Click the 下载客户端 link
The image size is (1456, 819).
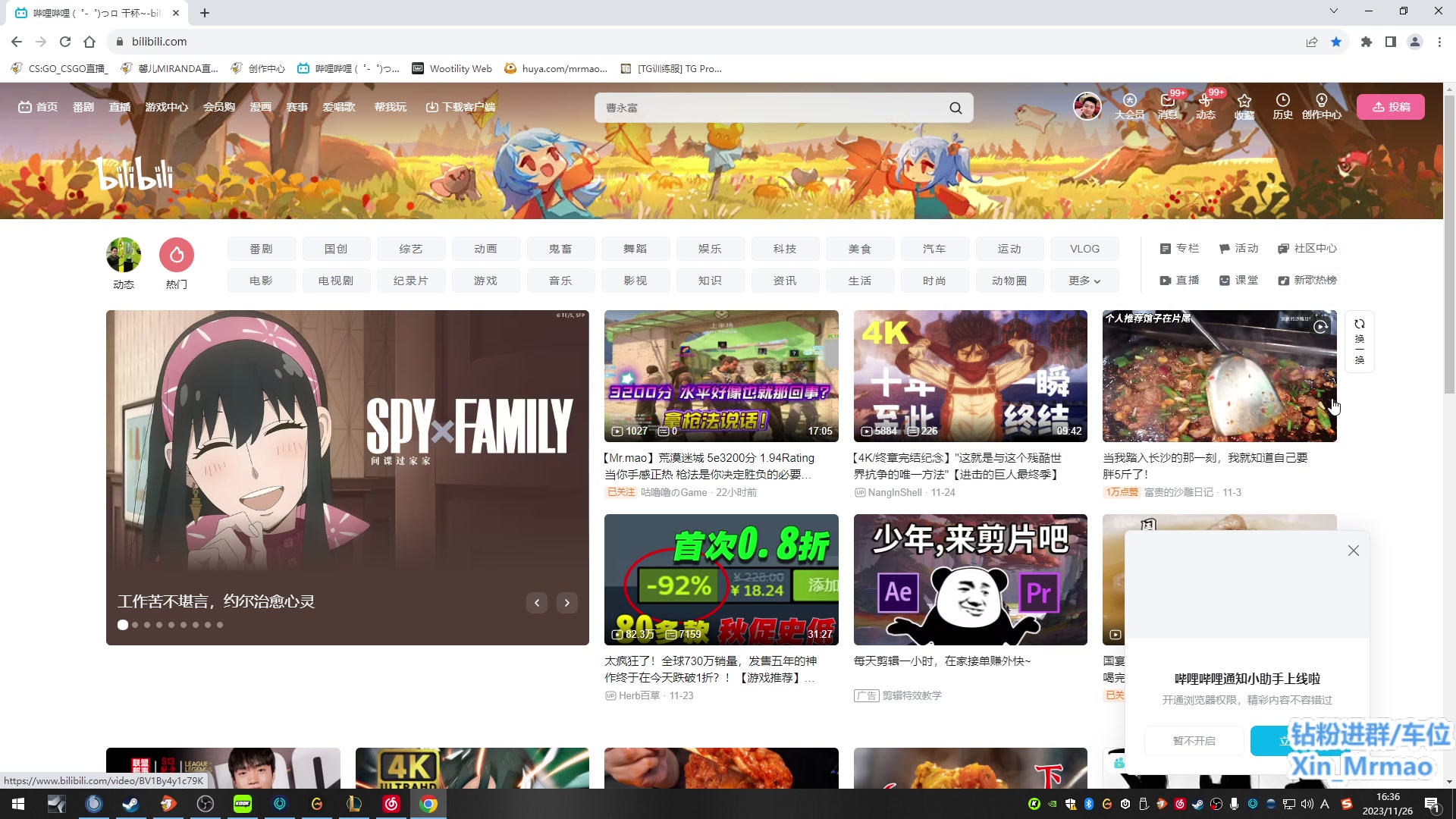460,107
